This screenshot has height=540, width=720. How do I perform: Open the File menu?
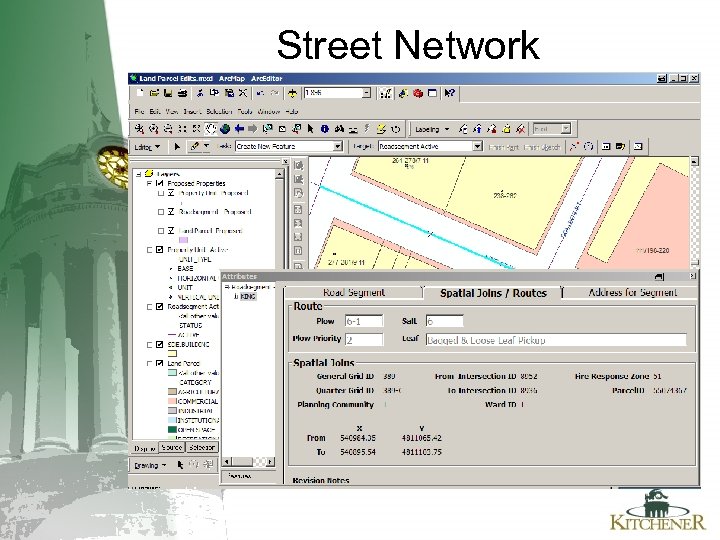tap(139, 112)
